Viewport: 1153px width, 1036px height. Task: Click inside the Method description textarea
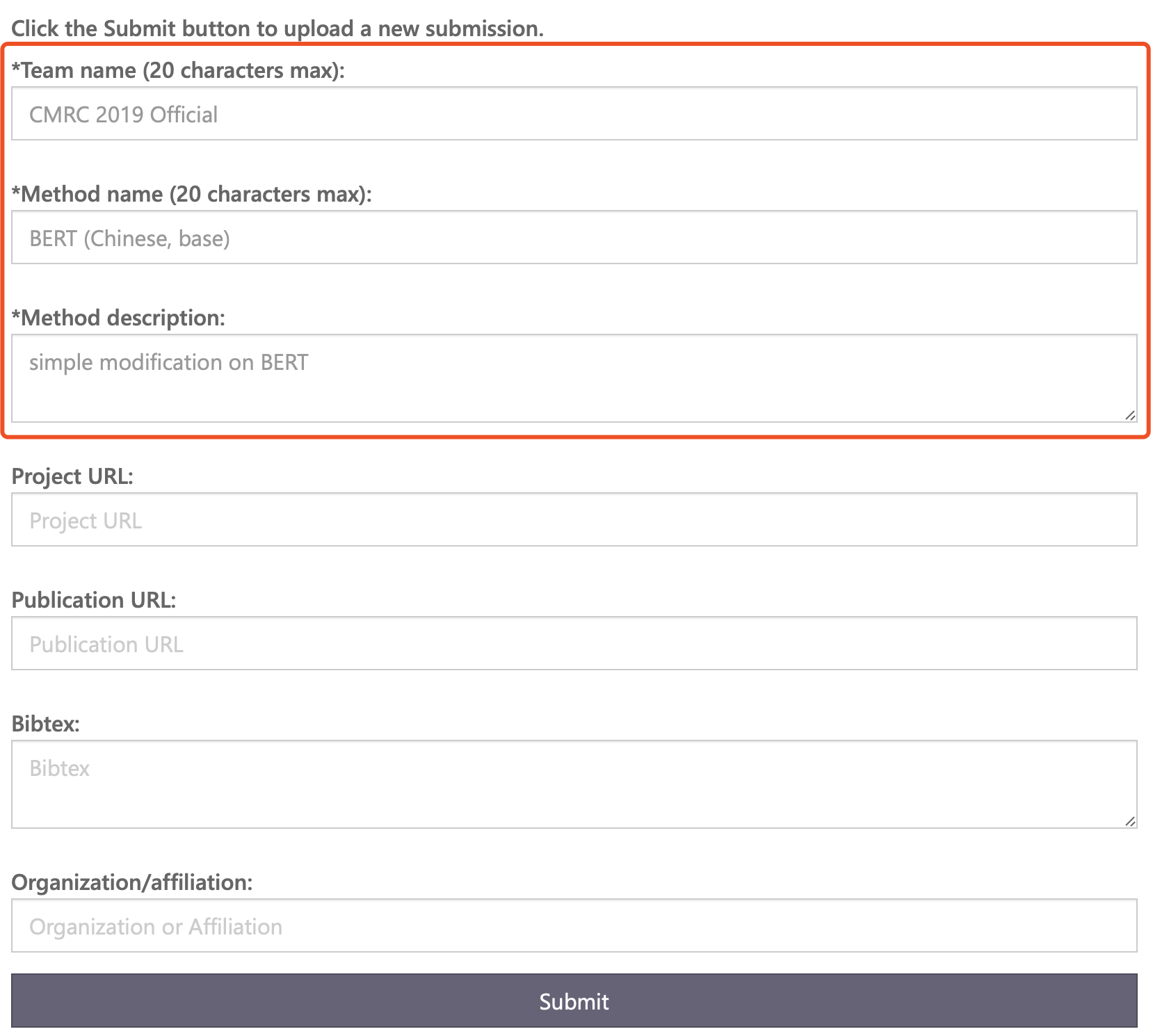tap(574, 378)
